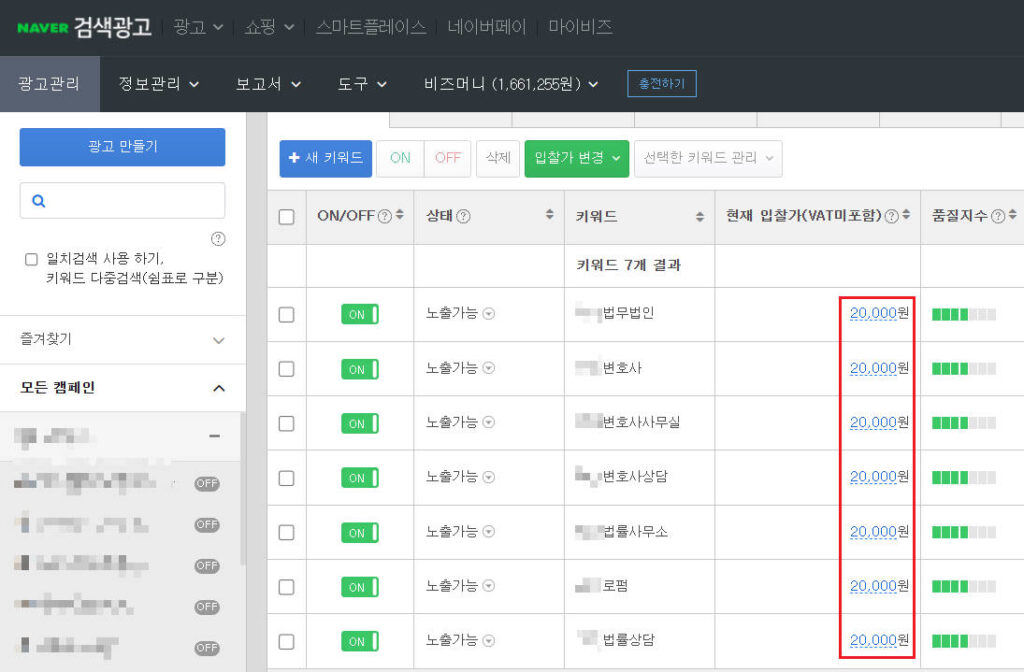The width and height of the screenshot is (1024, 672).
Task: Click the 품질지수 bar for 변호사 row
Action: pyautogui.click(x=964, y=369)
